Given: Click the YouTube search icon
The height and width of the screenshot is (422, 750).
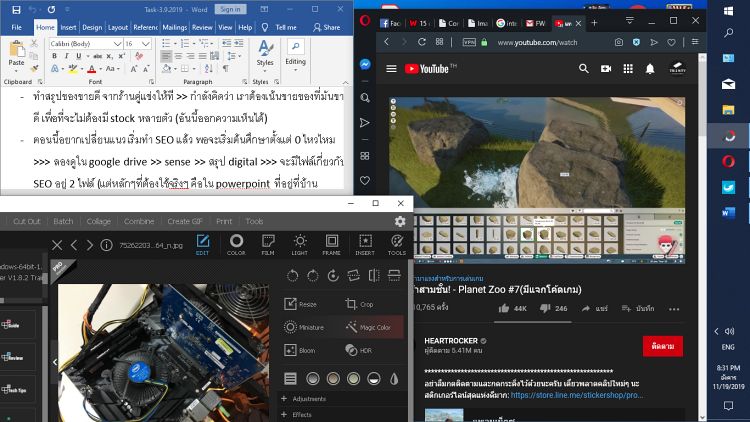Looking at the screenshot, I should (x=584, y=69).
